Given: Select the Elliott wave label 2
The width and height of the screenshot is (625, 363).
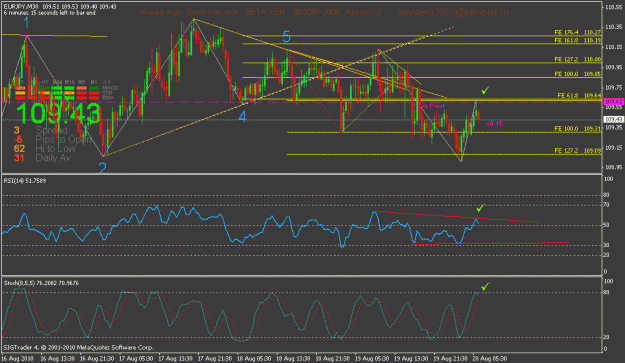Looking at the screenshot, I should (x=102, y=168).
